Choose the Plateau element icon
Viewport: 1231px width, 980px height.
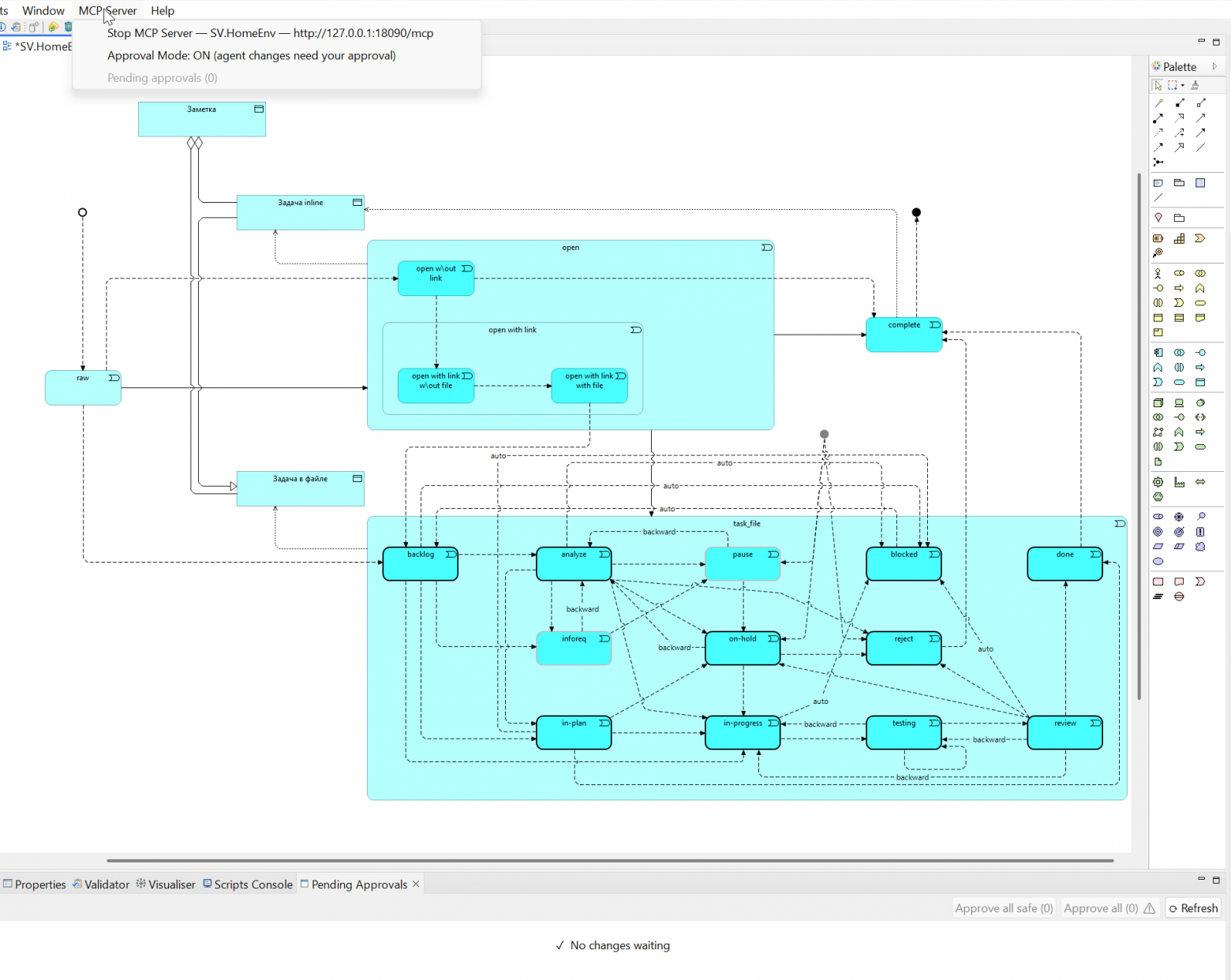pos(1158,597)
